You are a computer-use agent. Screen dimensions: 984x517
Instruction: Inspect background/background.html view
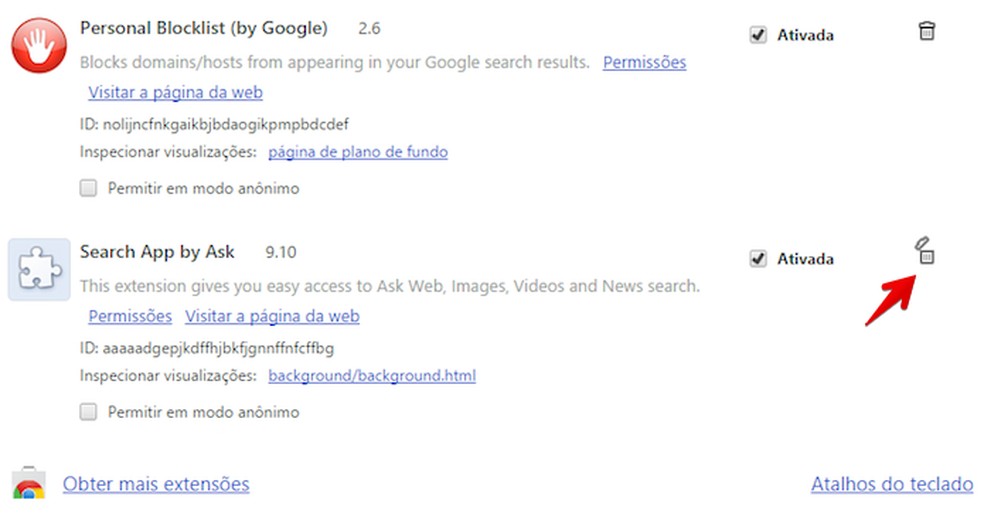[x=372, y=376]
